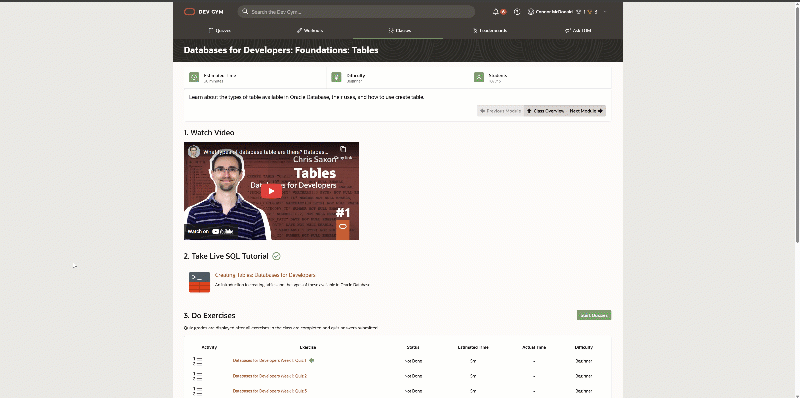Play the Tables YouTube video
The height and width of the screenshot is (398, 800).
(x=271, y=191)
